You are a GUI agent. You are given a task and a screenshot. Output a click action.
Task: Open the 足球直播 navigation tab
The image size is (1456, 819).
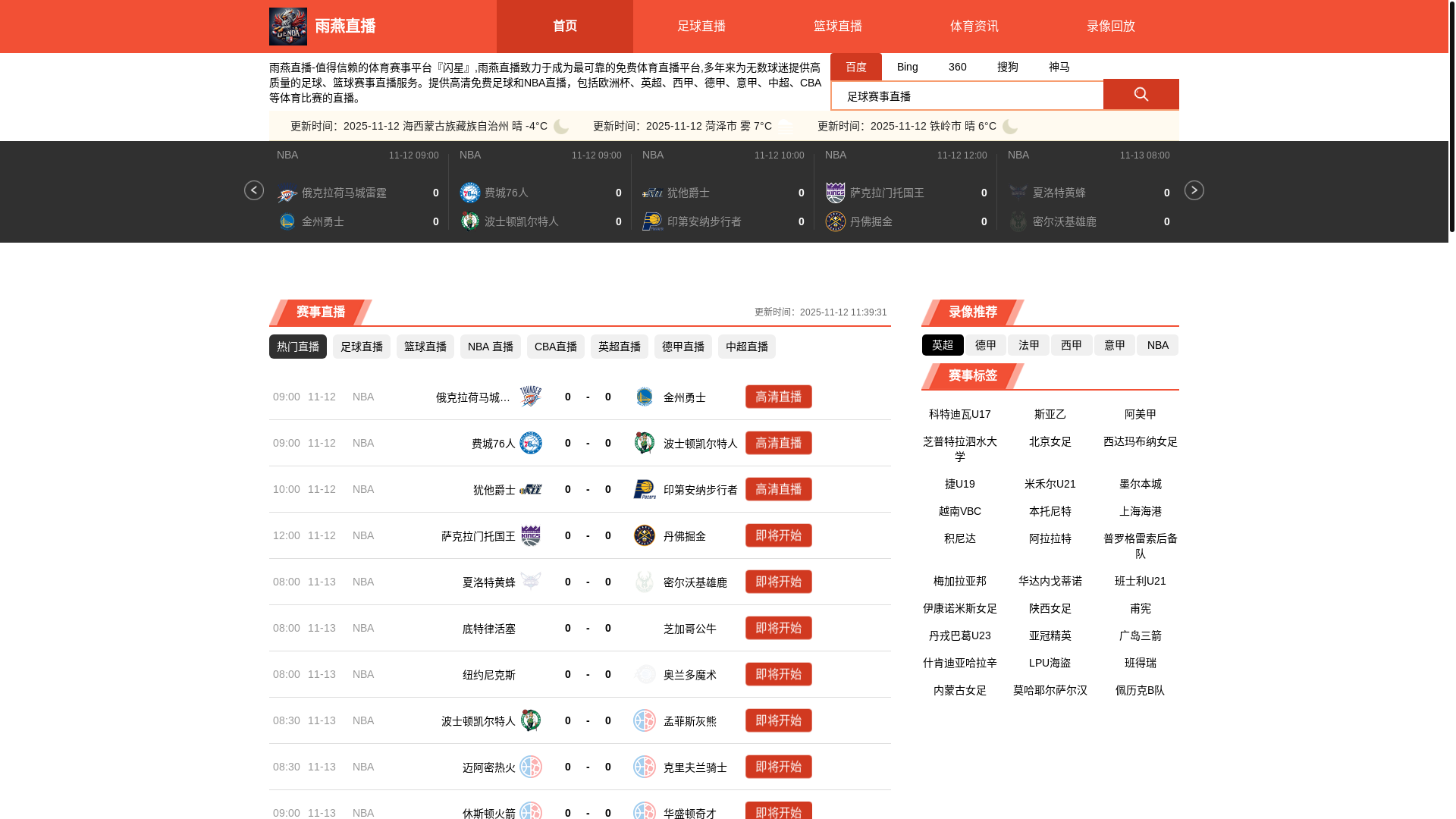click(701, 27)
